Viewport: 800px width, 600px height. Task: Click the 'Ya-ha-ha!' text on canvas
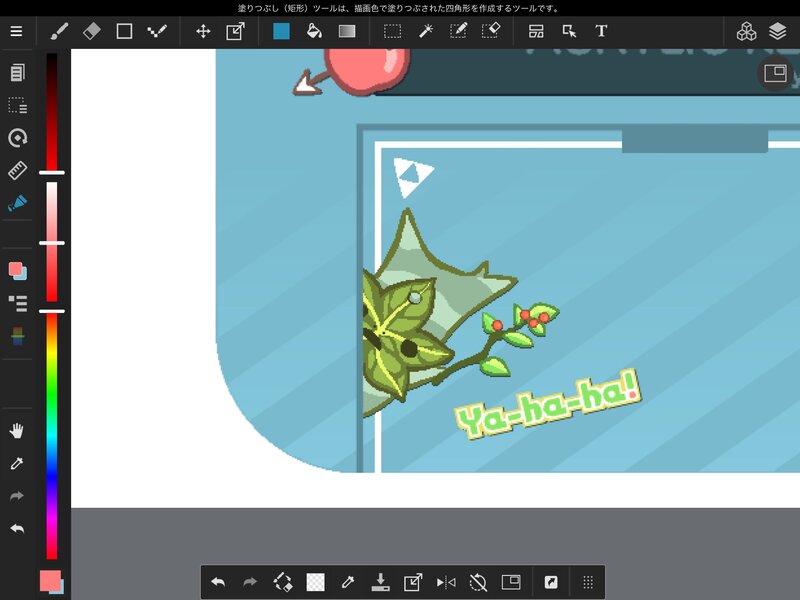pyautogui.click(x=547, y=403)
